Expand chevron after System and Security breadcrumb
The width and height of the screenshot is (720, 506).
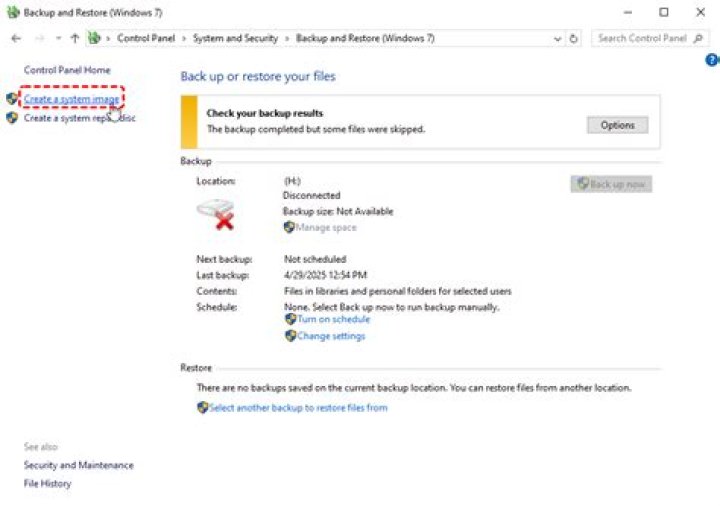tap(287, 39)
